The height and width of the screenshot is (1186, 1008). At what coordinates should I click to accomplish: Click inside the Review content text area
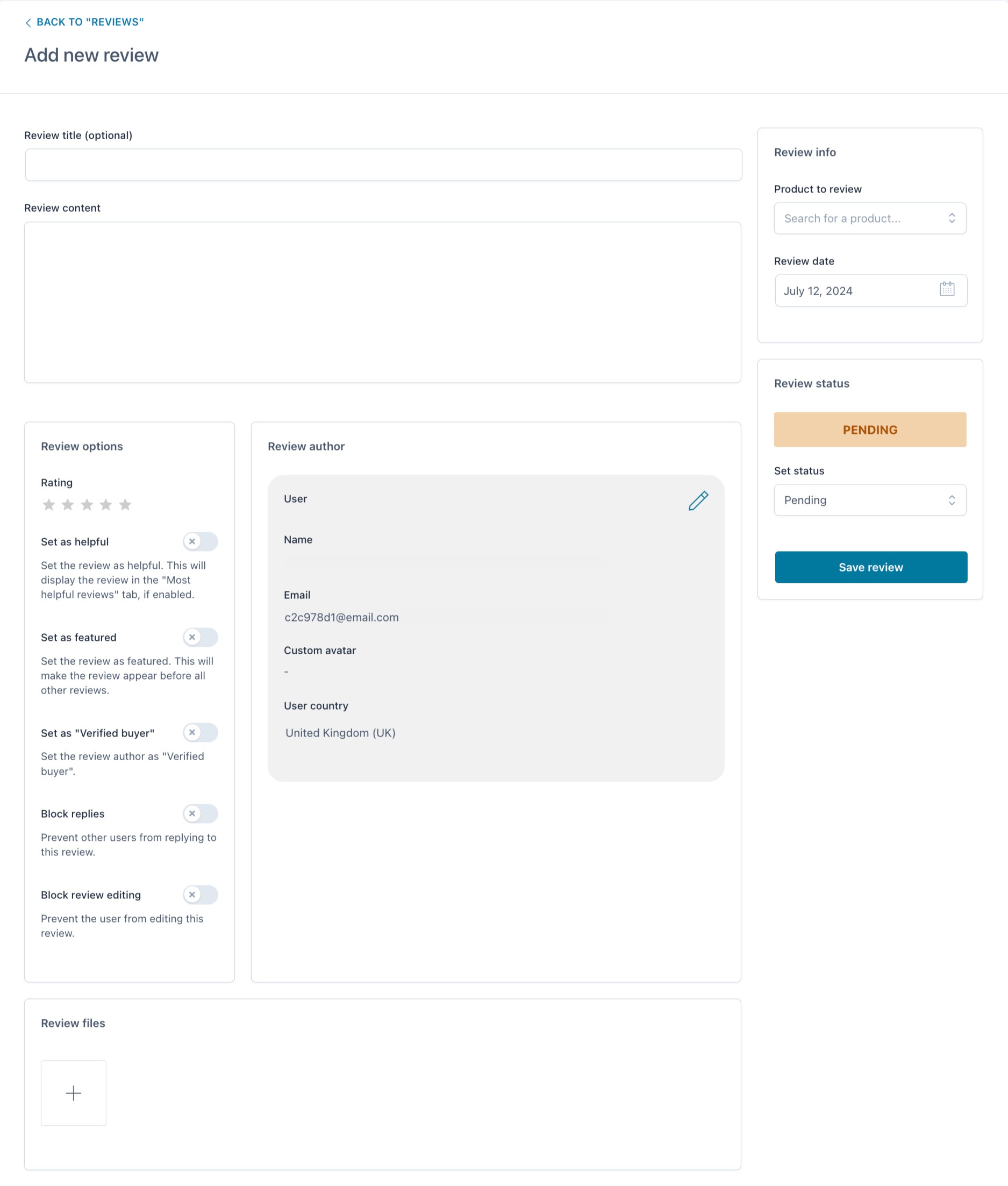[x=382, y=302]
